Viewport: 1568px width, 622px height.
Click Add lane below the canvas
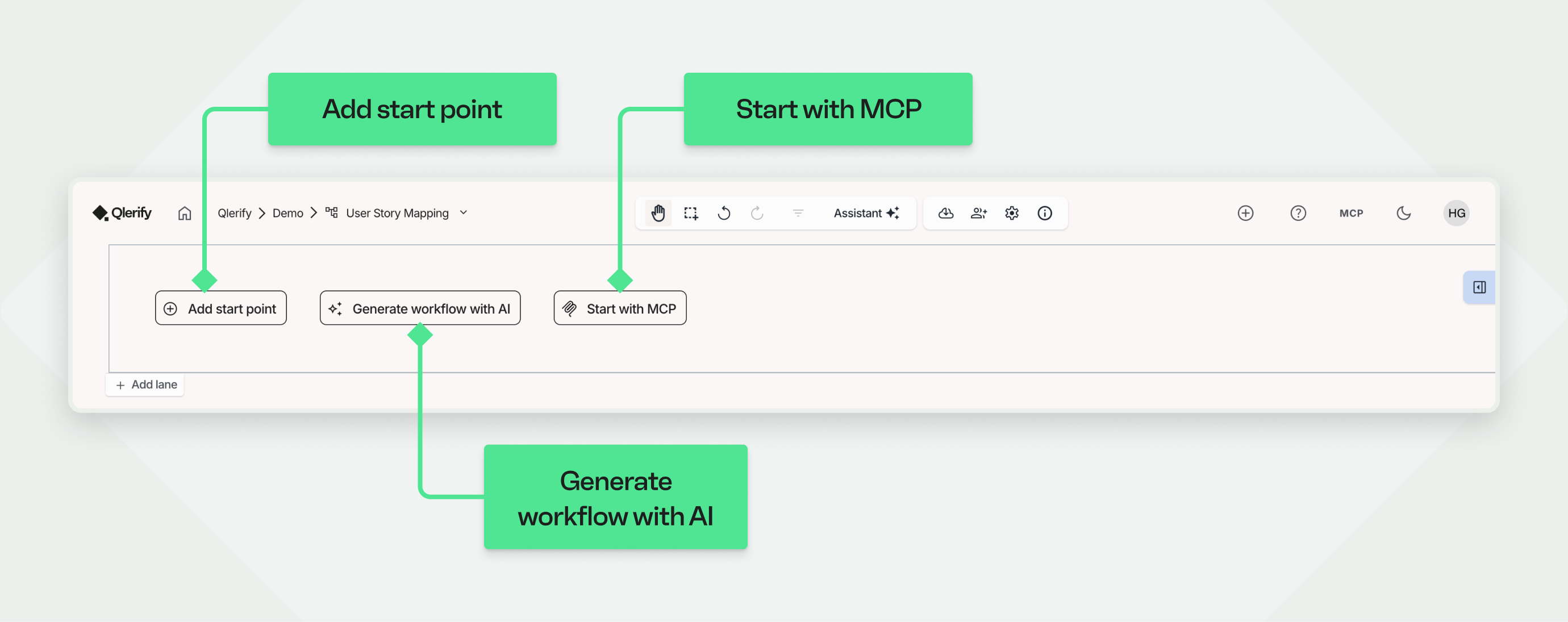(x=145, y=385)
